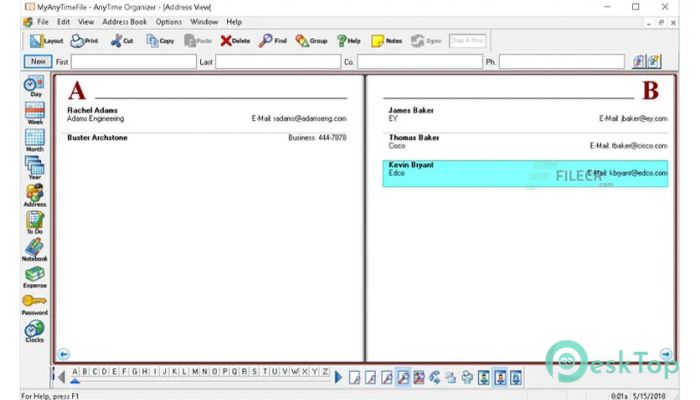
Task: Click the Print toolbar icon
Action: (84, 41)
